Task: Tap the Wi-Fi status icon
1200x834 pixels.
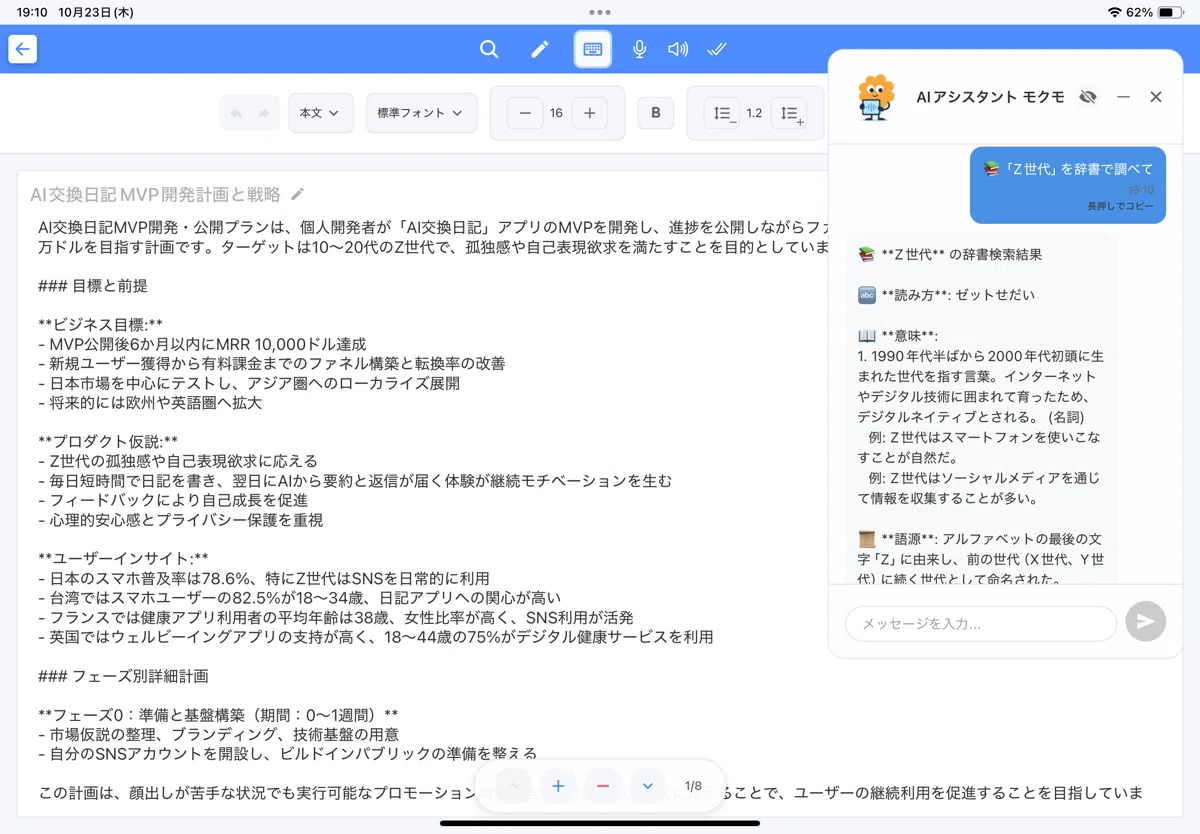Action: click(x=1115, y=12)
